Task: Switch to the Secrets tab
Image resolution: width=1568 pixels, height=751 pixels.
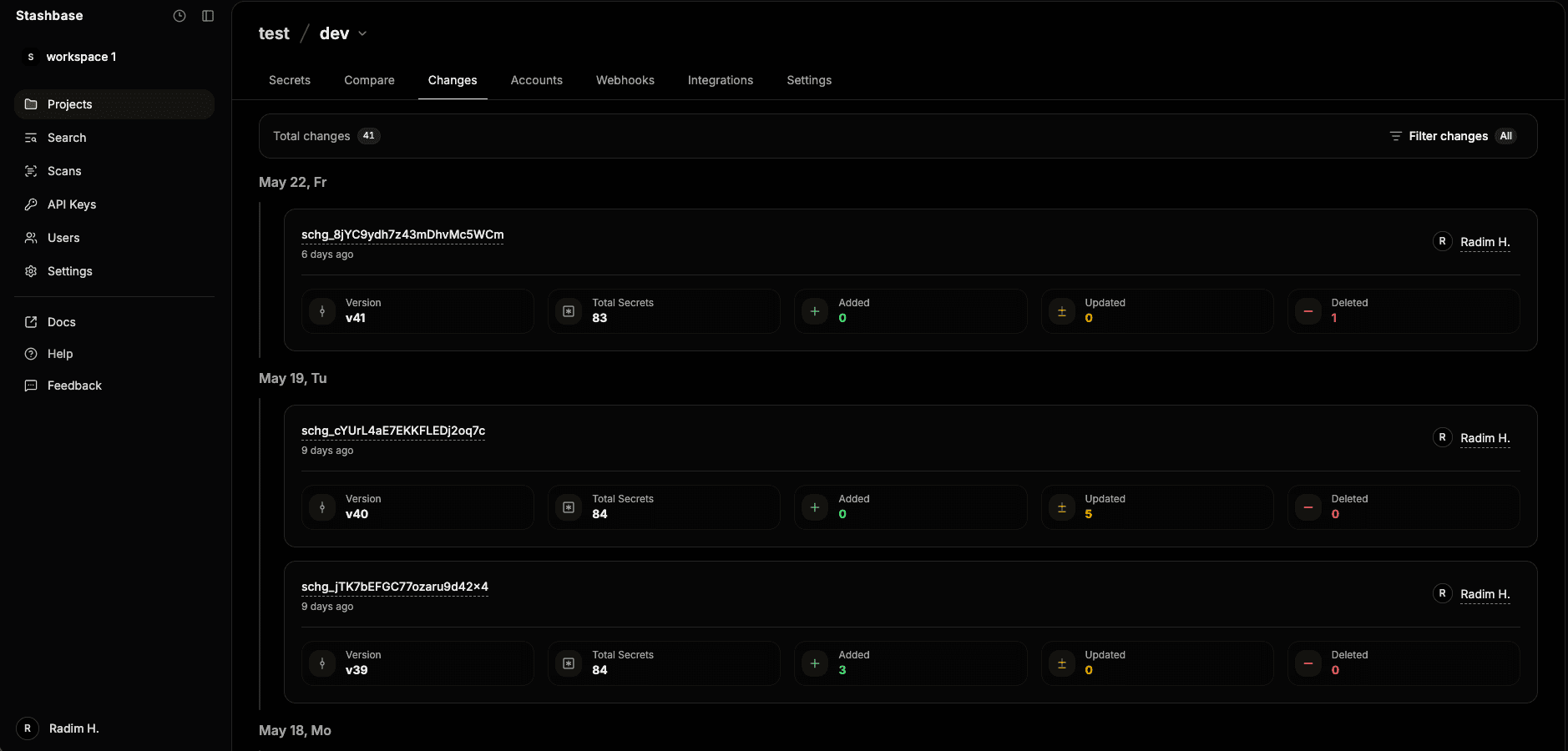Action: pyautogui.click(x=290, y=80)
